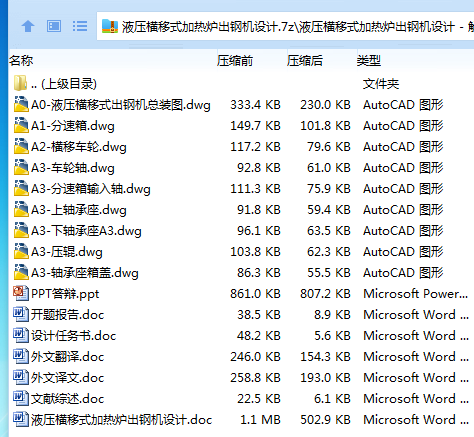Select file A3-压辊.dwg
474x437 pixels.
coord(67,252)
